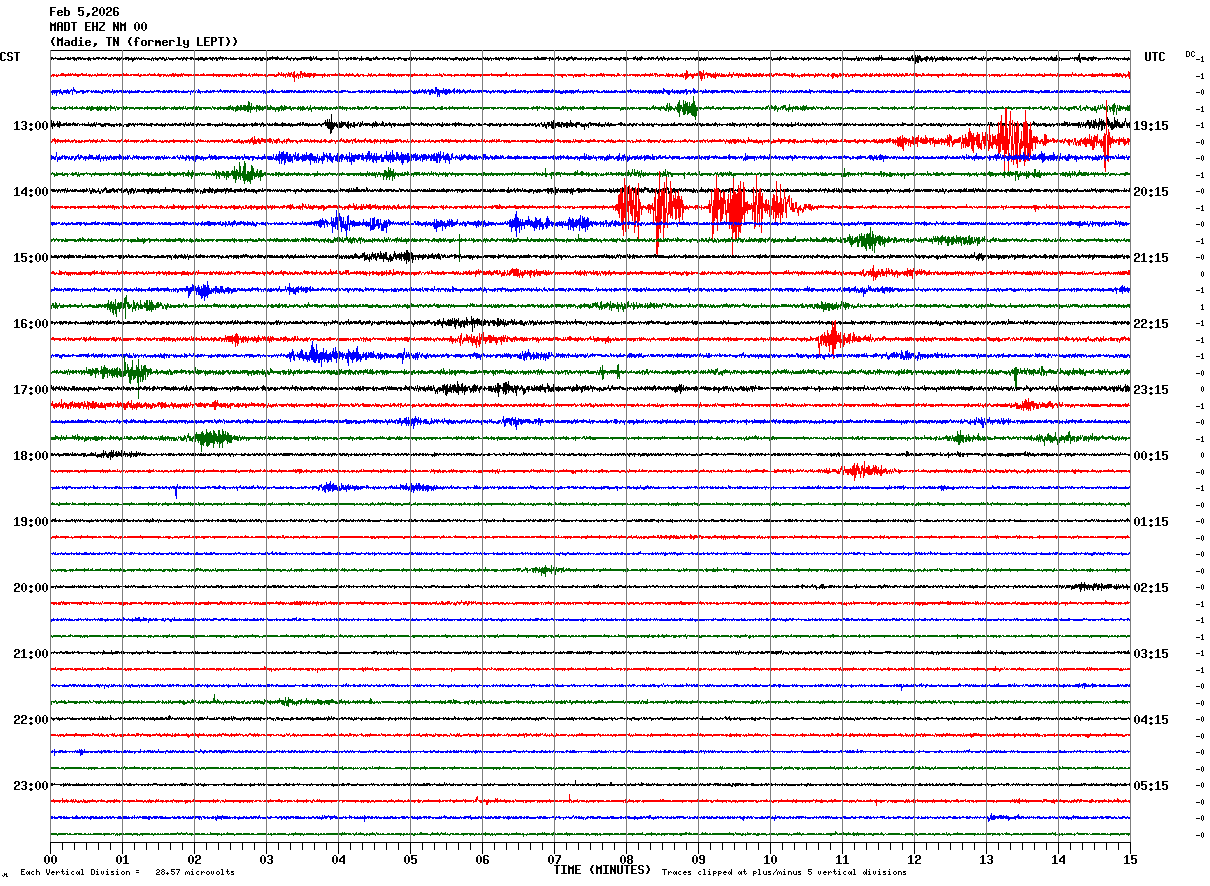The height and width of the screenshot is (886, 1210).
Task: Click minute 12 on the time axis
Action: pyautogui.click(x=914, y=859)
